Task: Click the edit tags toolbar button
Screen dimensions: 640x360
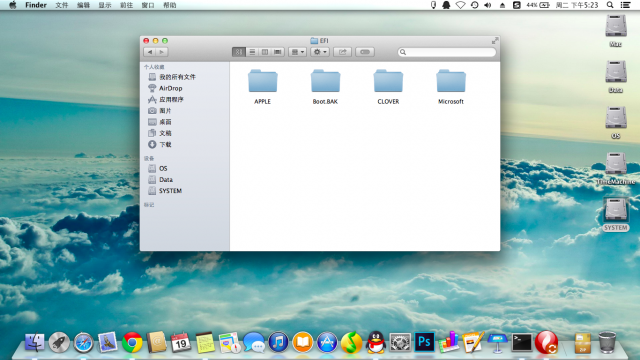Action: click(x=365, y=52)
